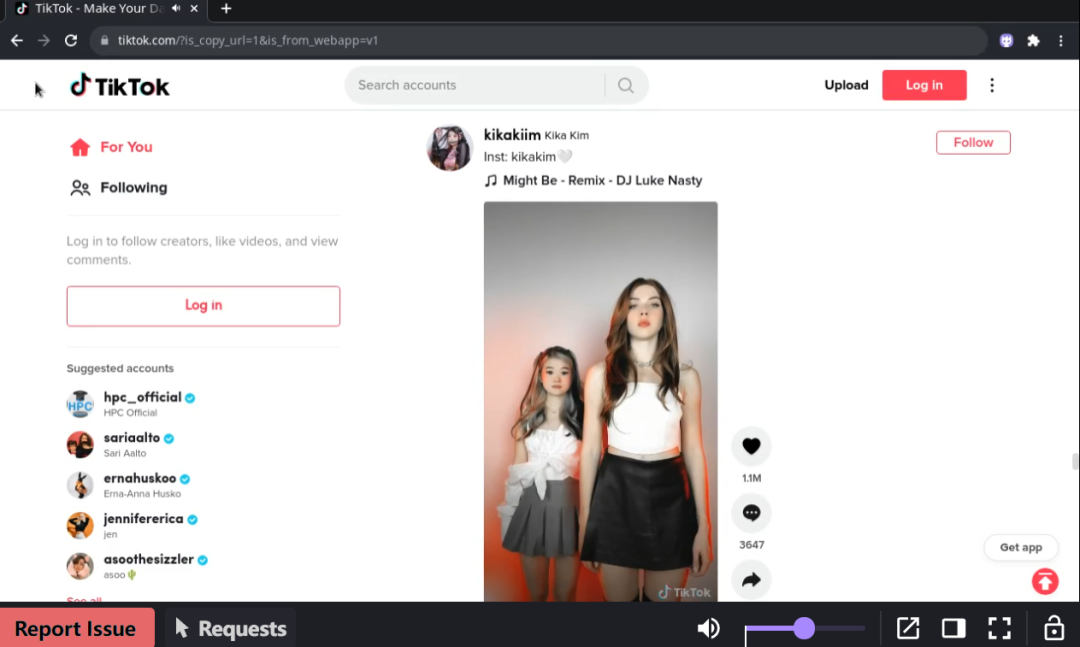Image resolution: width=1080 pixels, height=647 pixels.
Task: Click the page vertical scrollbar thumb
Action: (x=1074, y=461)
